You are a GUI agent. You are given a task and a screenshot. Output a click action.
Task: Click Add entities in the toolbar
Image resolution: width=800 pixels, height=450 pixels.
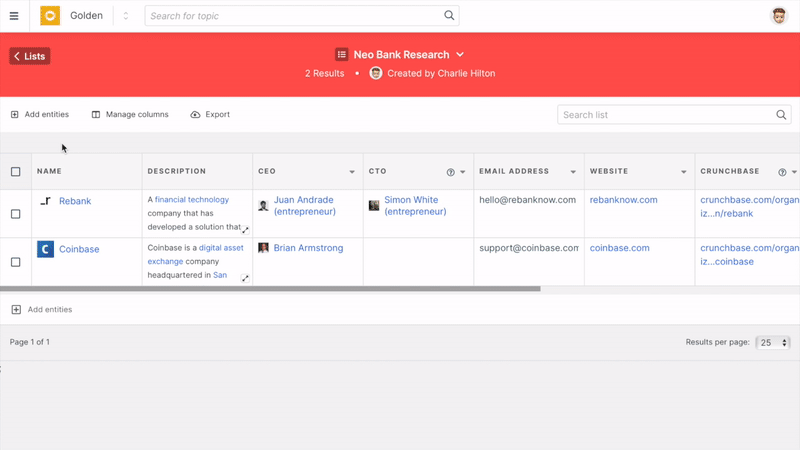40,114
